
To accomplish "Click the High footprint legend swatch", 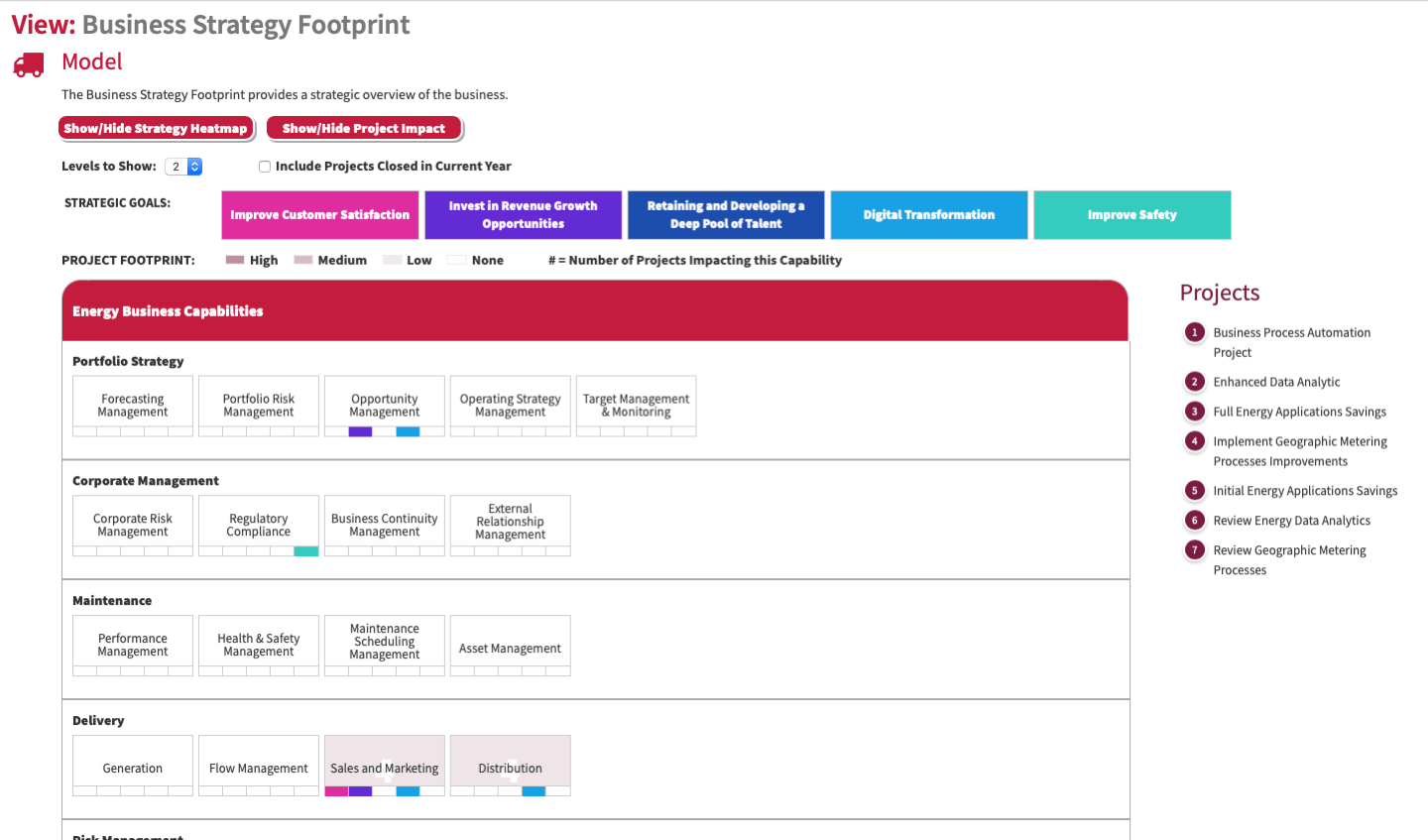I will [x=235, y=260].
